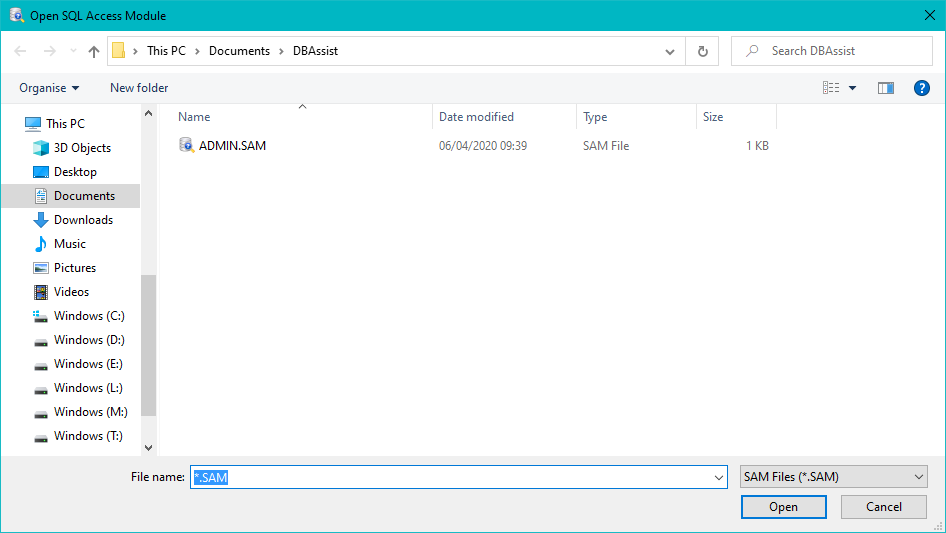
Task: Click the sidebar scroll down arrow
Action: pyautogui.click(x=148, y=448)
